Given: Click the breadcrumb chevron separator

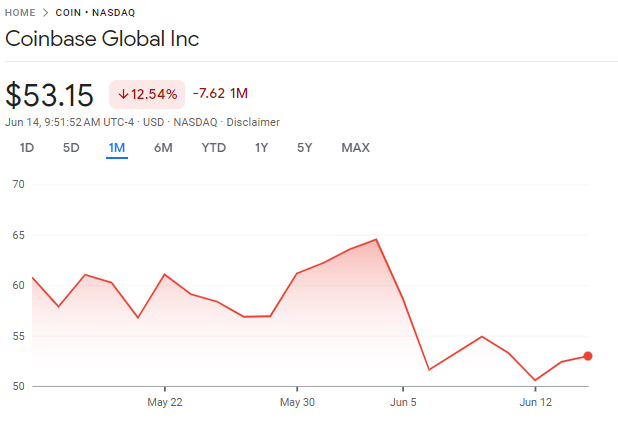Looking at the screenshot, I should [46, 12].
